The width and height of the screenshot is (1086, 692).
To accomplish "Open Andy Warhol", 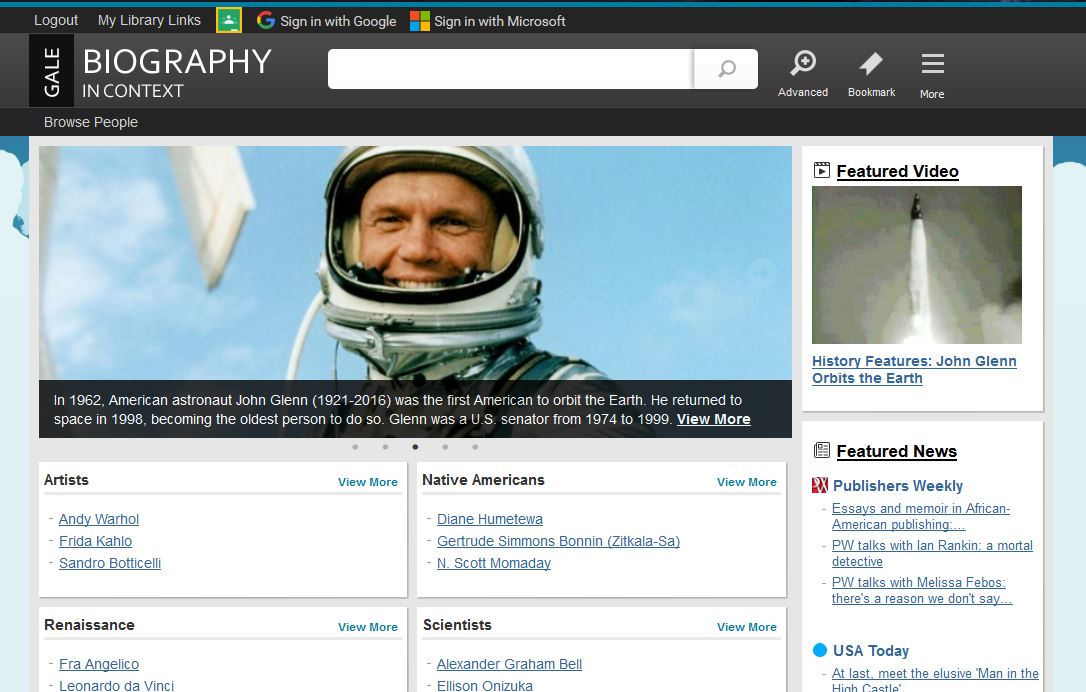I will pyautogui.click(x=99, y=519).
